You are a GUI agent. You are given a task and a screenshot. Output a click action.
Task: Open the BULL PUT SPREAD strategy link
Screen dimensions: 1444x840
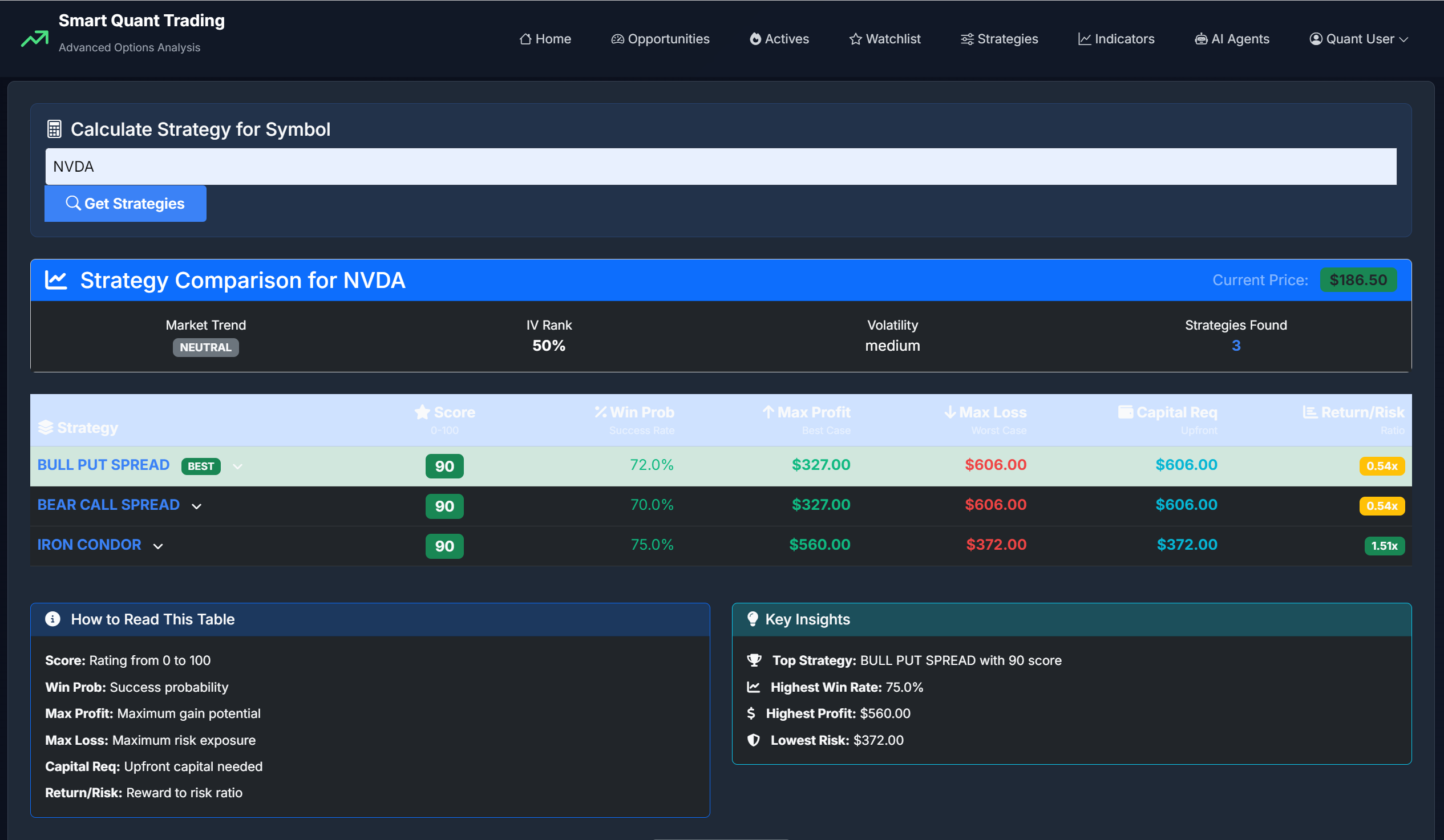click(103, 464)
